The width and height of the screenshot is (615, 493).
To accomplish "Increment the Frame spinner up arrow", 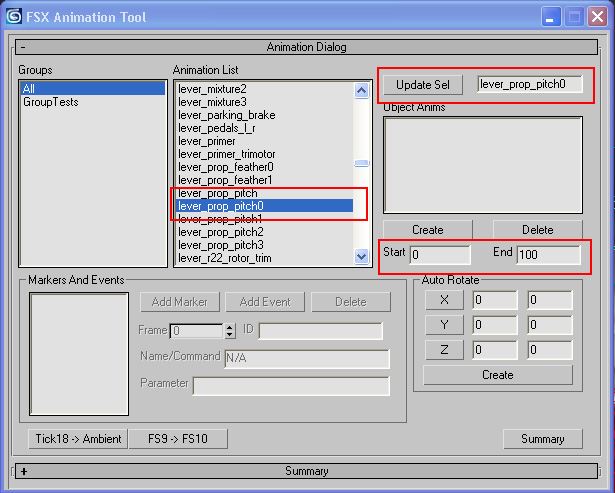I will point(230,327).
